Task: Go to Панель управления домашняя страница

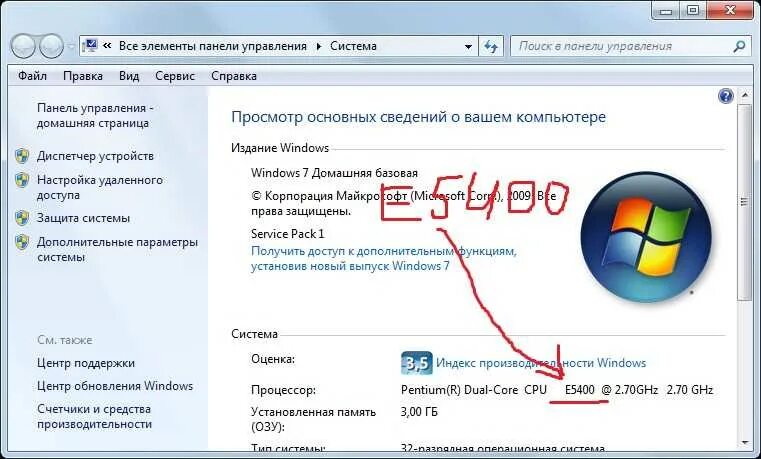Action: pos(95,115)
